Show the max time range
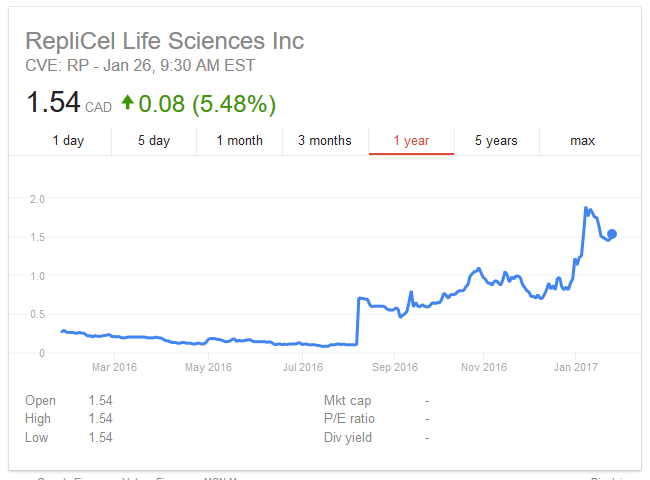Image resolution: width=650 pixels, height=480 pixels. point(582,141)
